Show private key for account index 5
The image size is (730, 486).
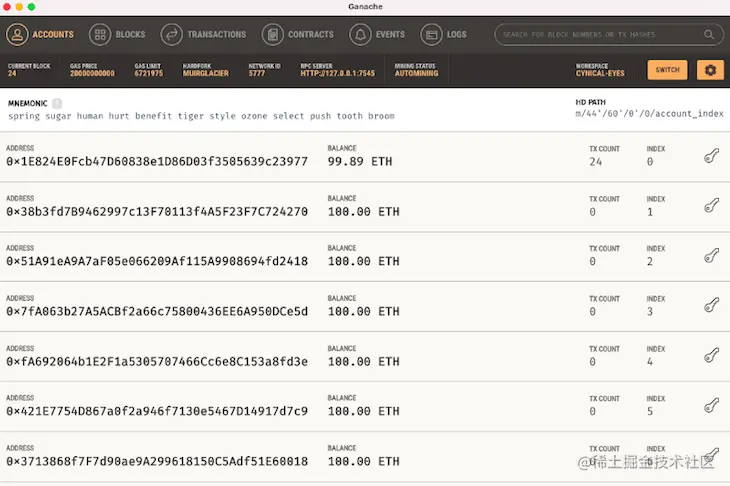point(711,405)
